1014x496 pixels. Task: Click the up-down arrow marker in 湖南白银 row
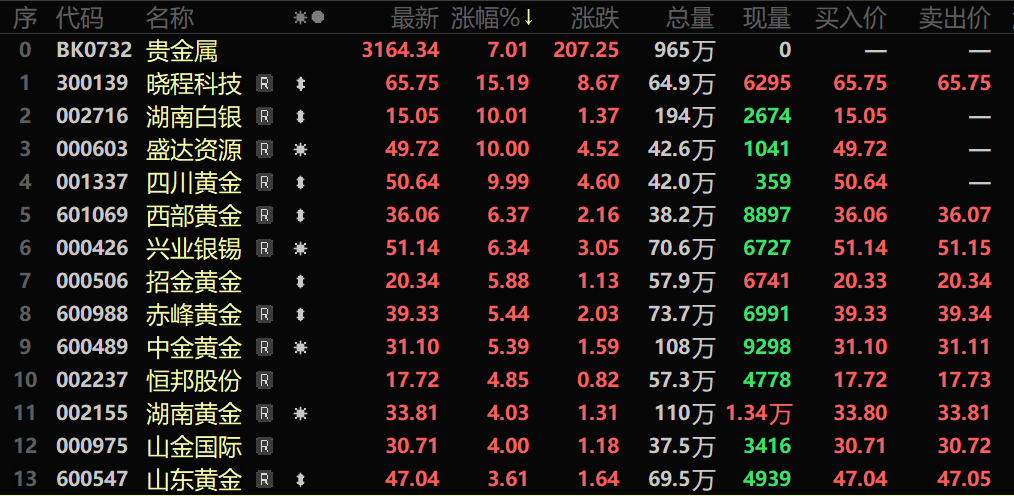coord(300,116)
